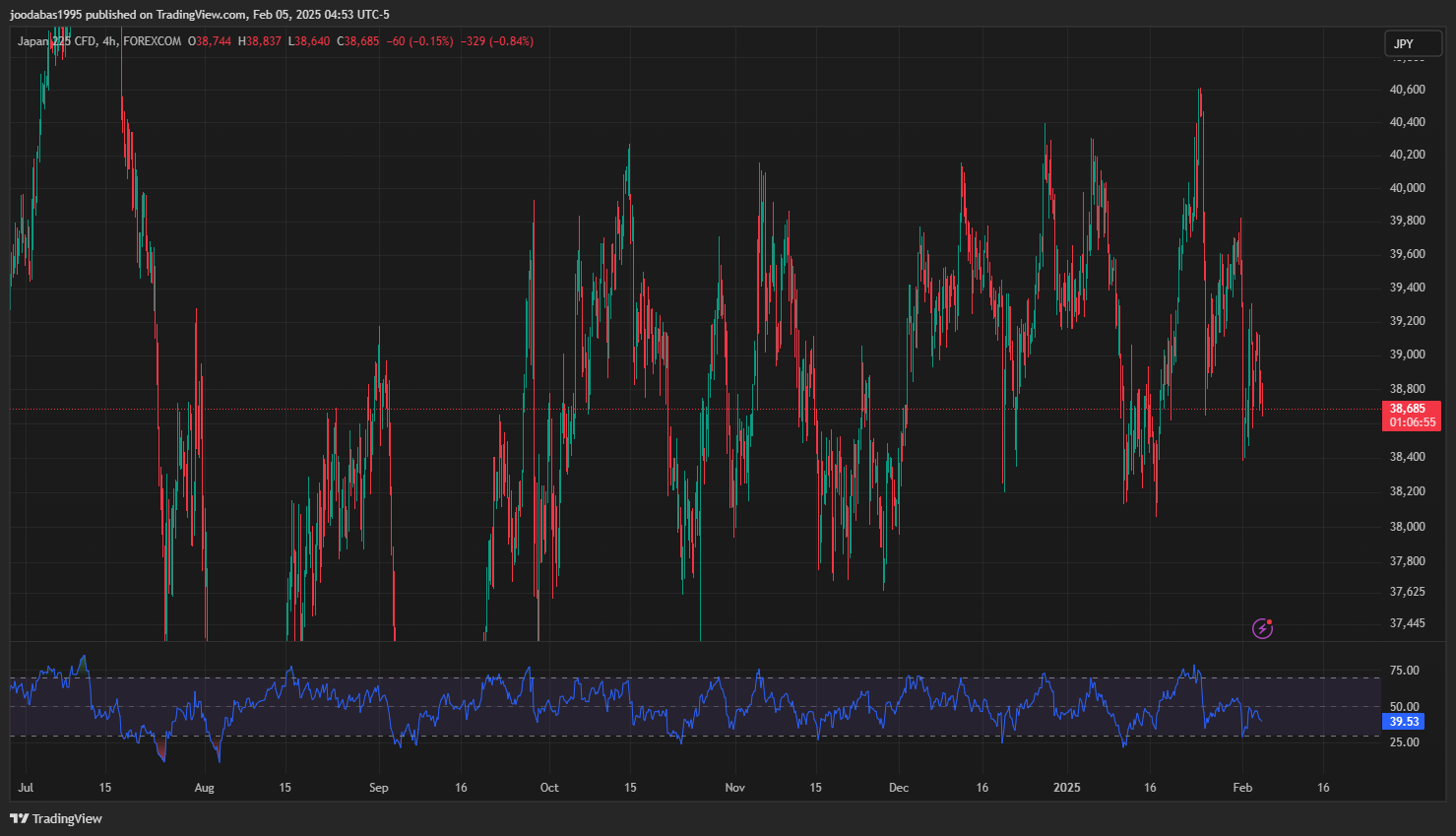Select the 40,600 level on price axis
1456x836 pixels.
click(1407, 90)
